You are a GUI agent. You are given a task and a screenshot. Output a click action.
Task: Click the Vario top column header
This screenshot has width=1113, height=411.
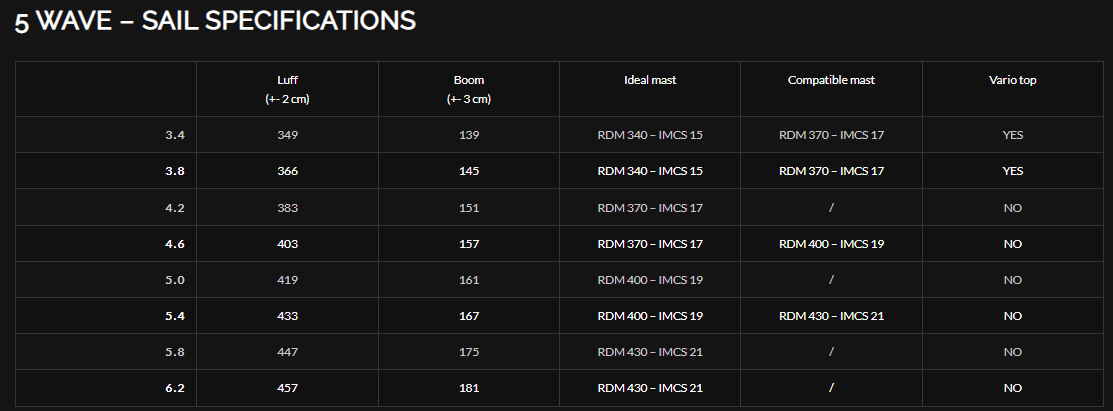1013,80
